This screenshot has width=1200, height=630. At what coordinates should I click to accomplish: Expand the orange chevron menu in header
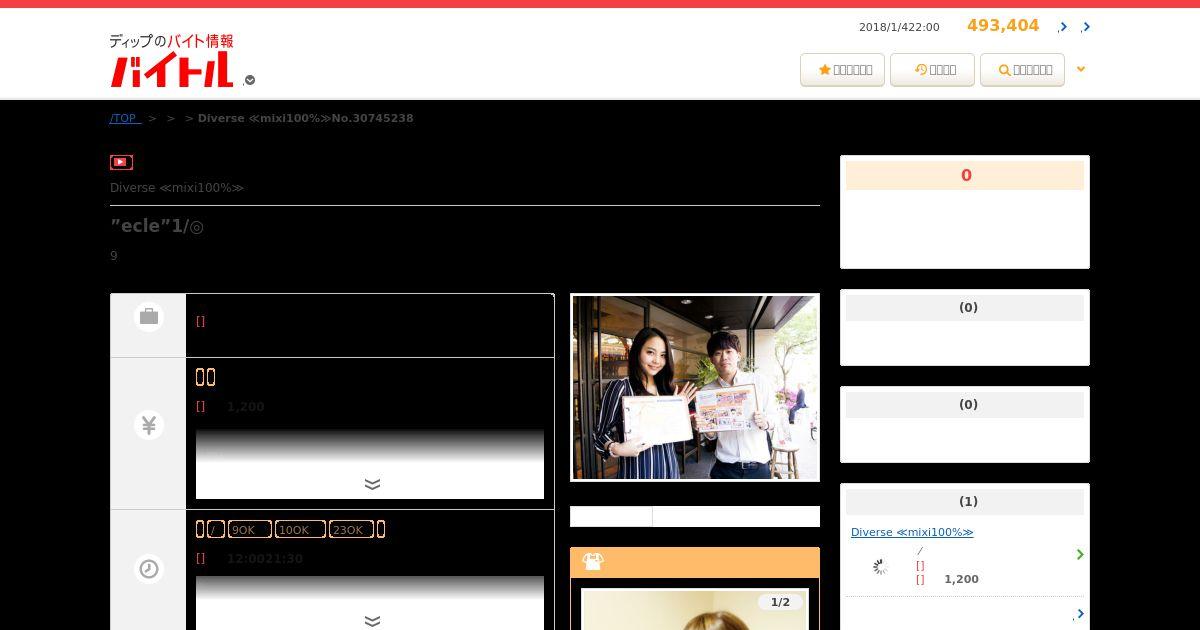coord(1080,69)
